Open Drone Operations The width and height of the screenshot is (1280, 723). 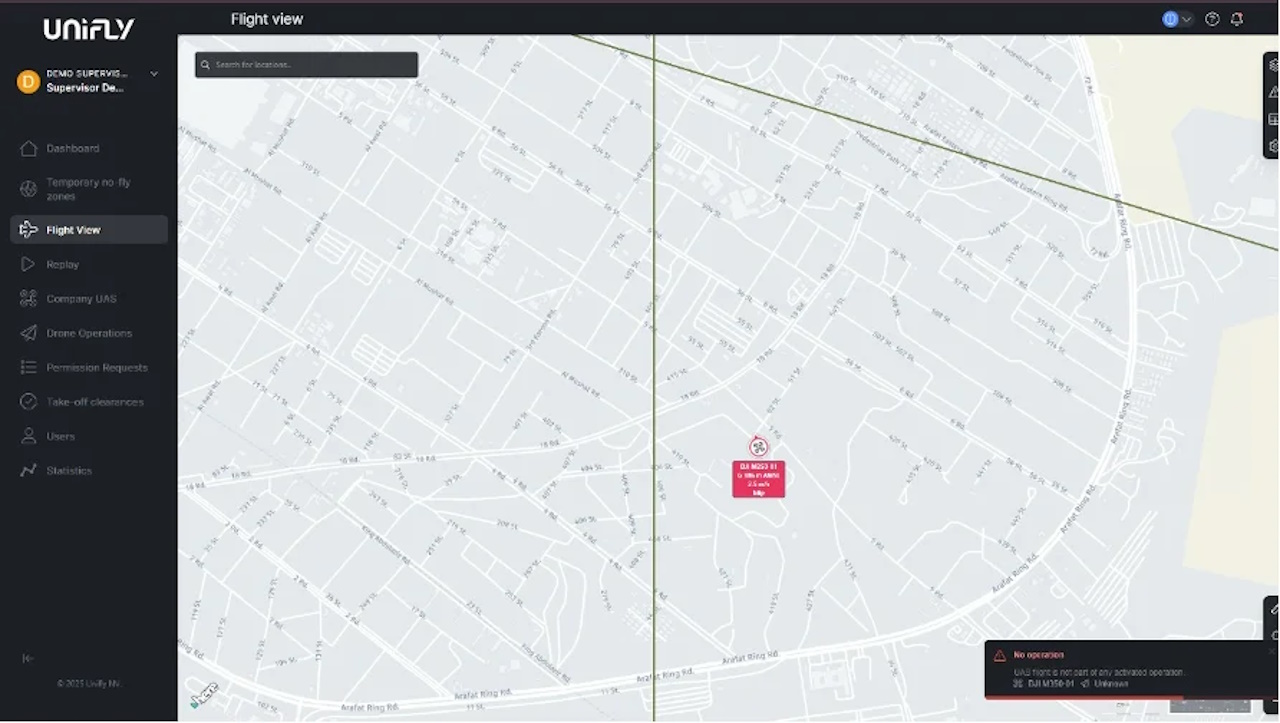(88, 333)
